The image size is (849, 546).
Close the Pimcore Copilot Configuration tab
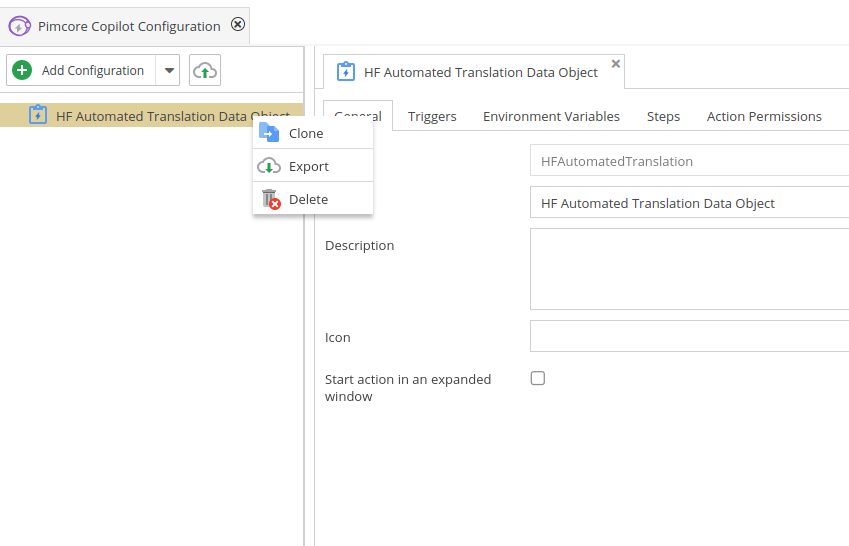[238, 24]
